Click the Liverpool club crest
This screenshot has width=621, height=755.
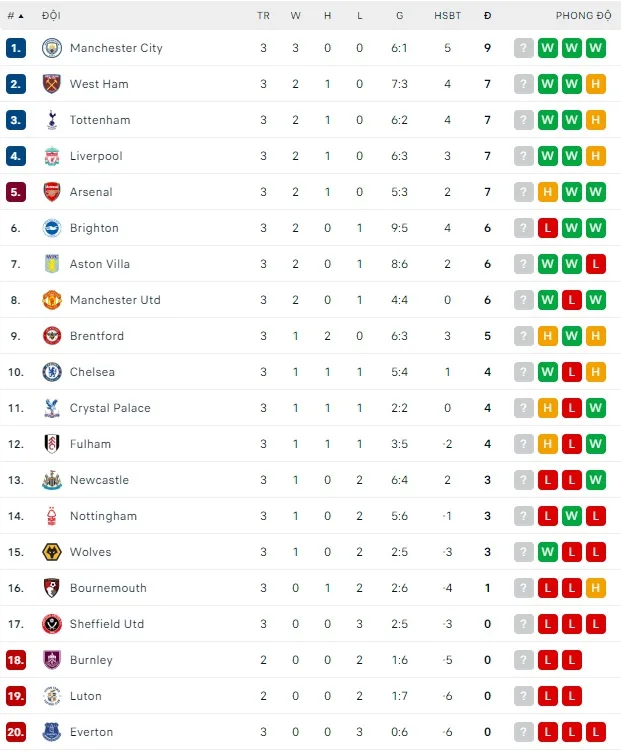tap(52, 156)
